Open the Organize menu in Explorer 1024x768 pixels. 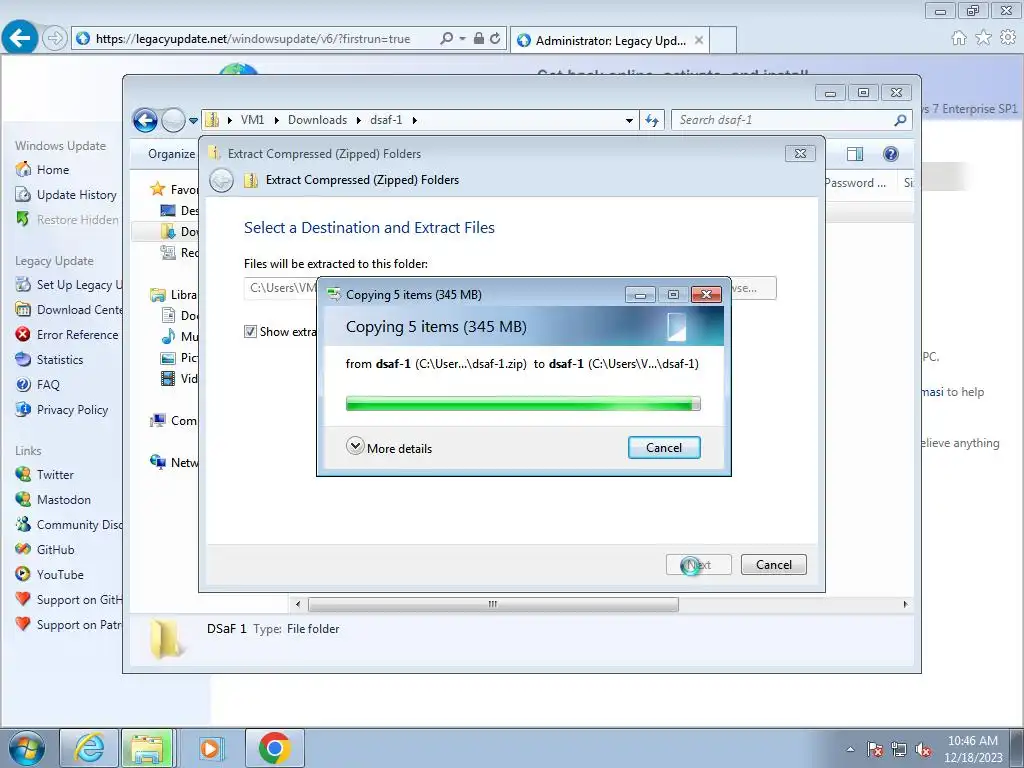click(x=171, y=154)
